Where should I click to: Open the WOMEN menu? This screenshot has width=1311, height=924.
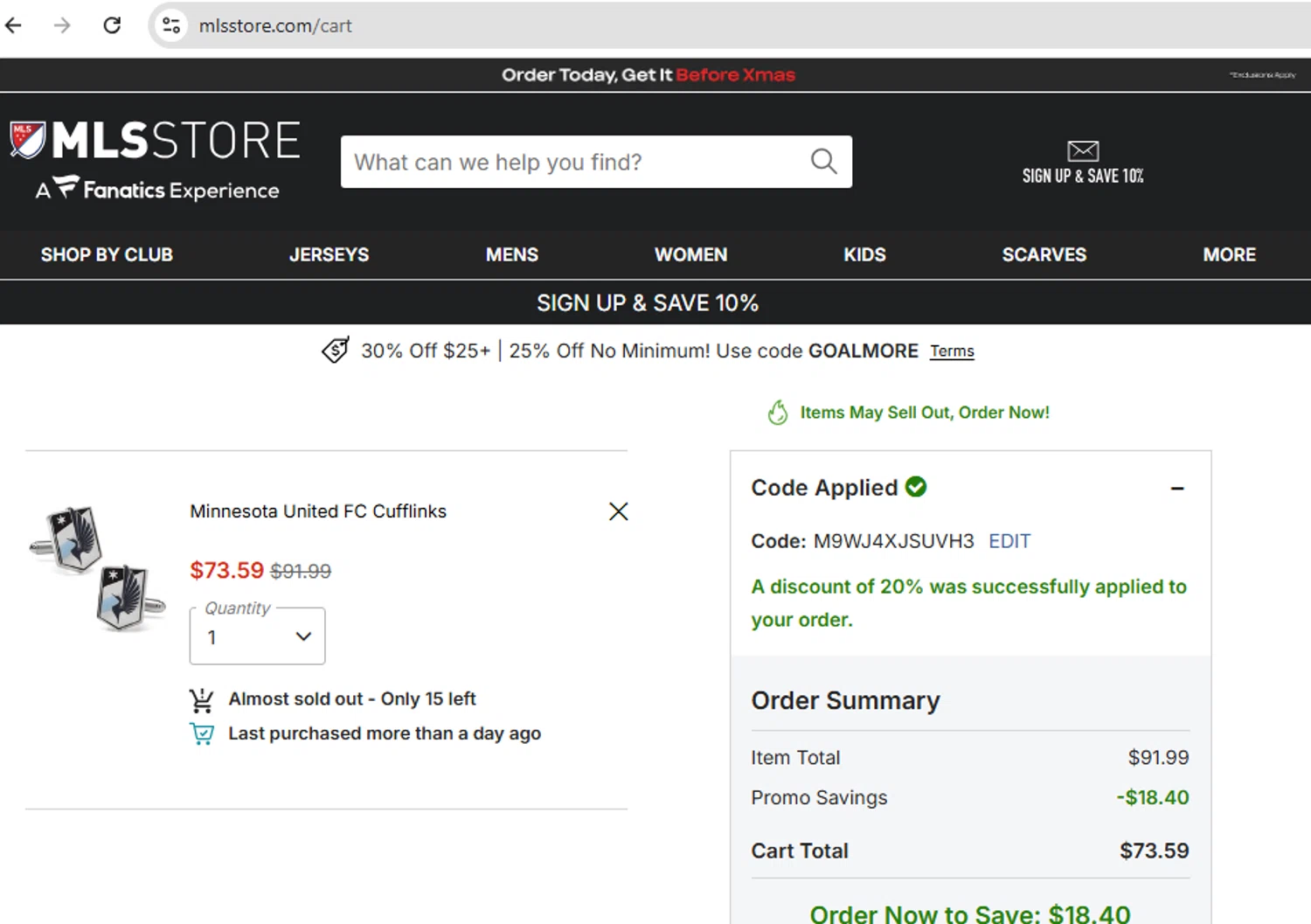tap(690, 255)
